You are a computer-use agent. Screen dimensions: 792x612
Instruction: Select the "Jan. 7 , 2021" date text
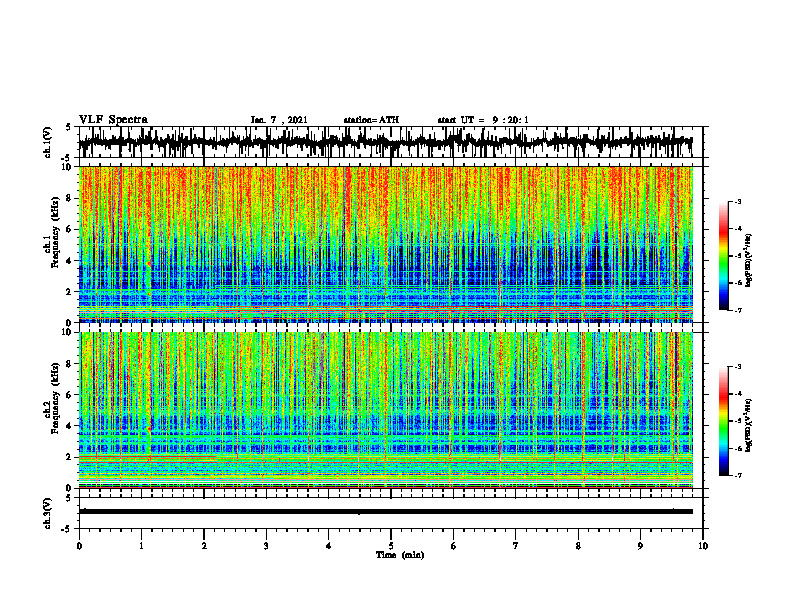pos(279,120)
